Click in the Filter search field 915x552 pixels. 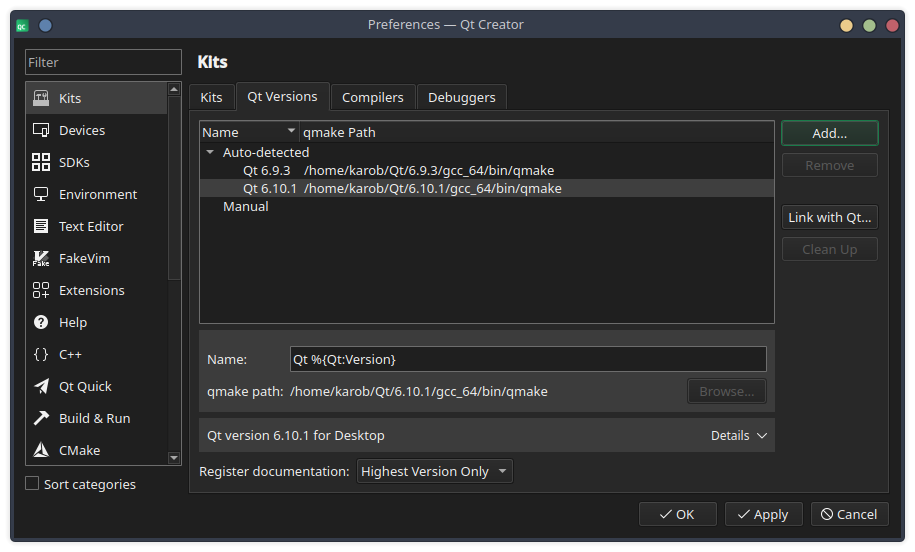tap(103, 62)
